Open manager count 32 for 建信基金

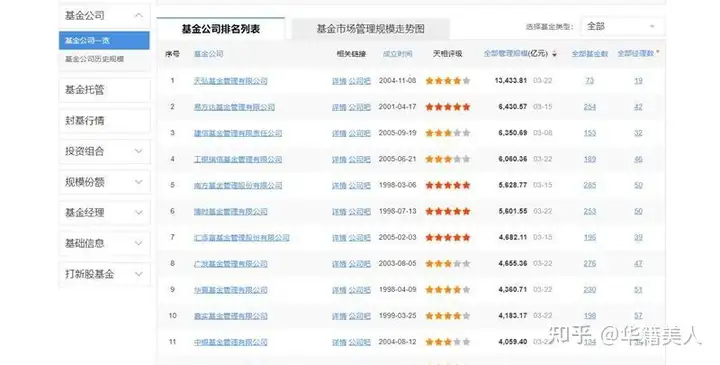click(x=638, y=133)
